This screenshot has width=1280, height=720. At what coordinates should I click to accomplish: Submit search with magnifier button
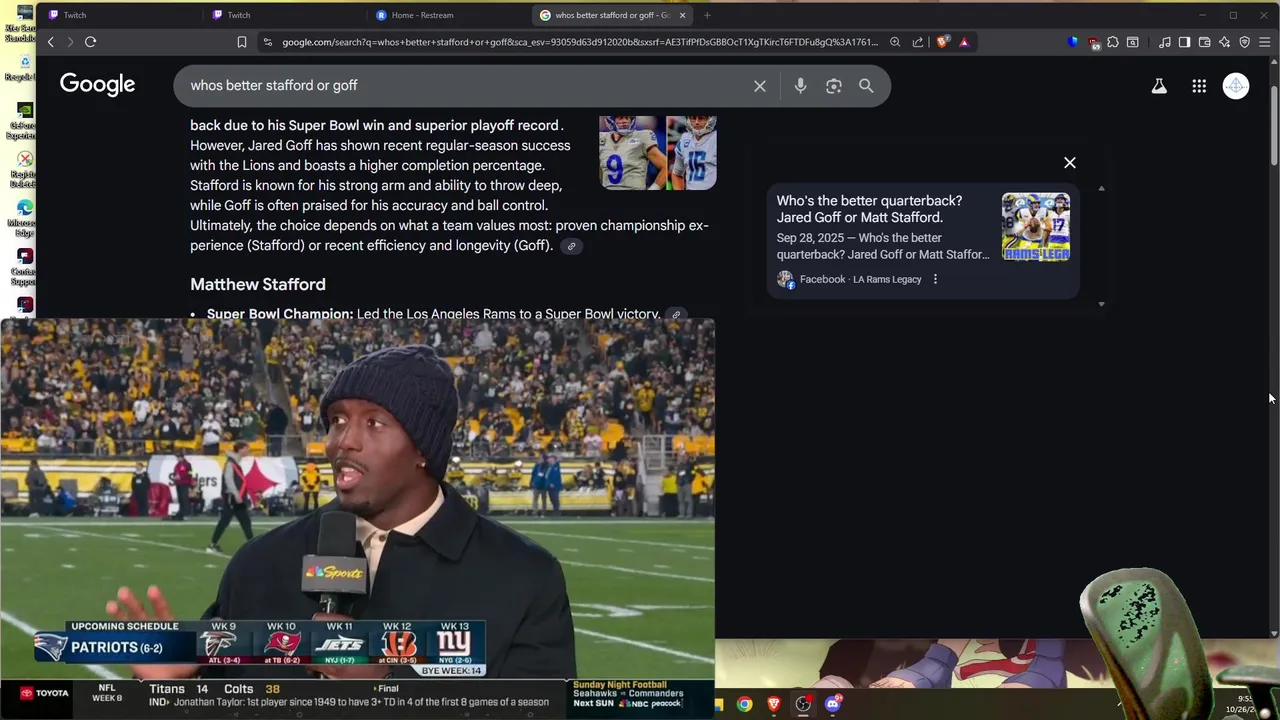tap(866, 86)
